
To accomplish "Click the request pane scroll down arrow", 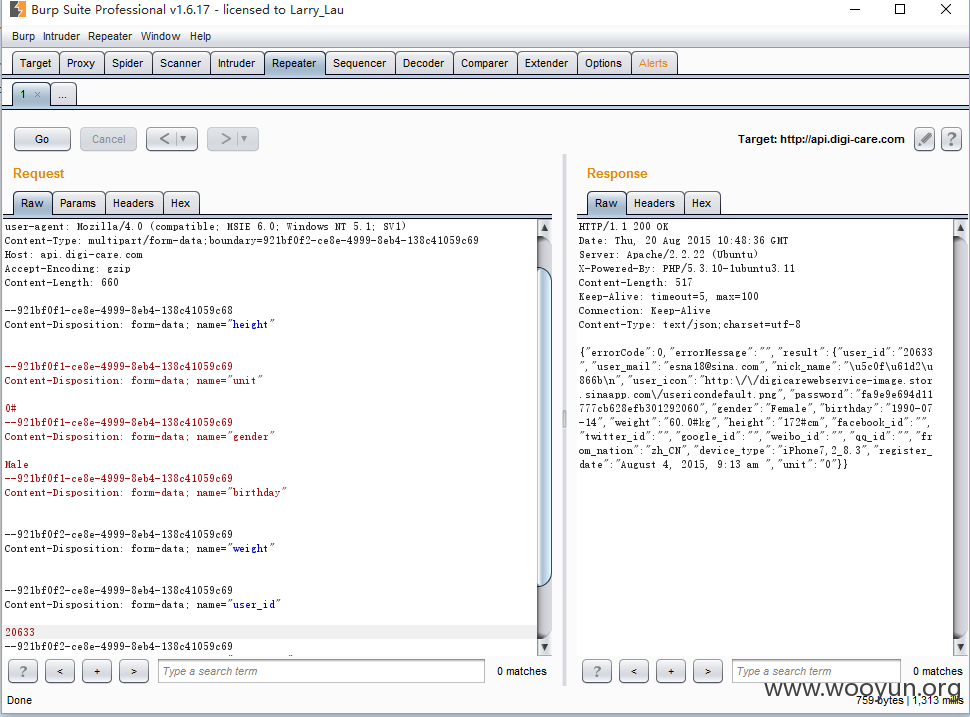I will (x=544, y=648).
